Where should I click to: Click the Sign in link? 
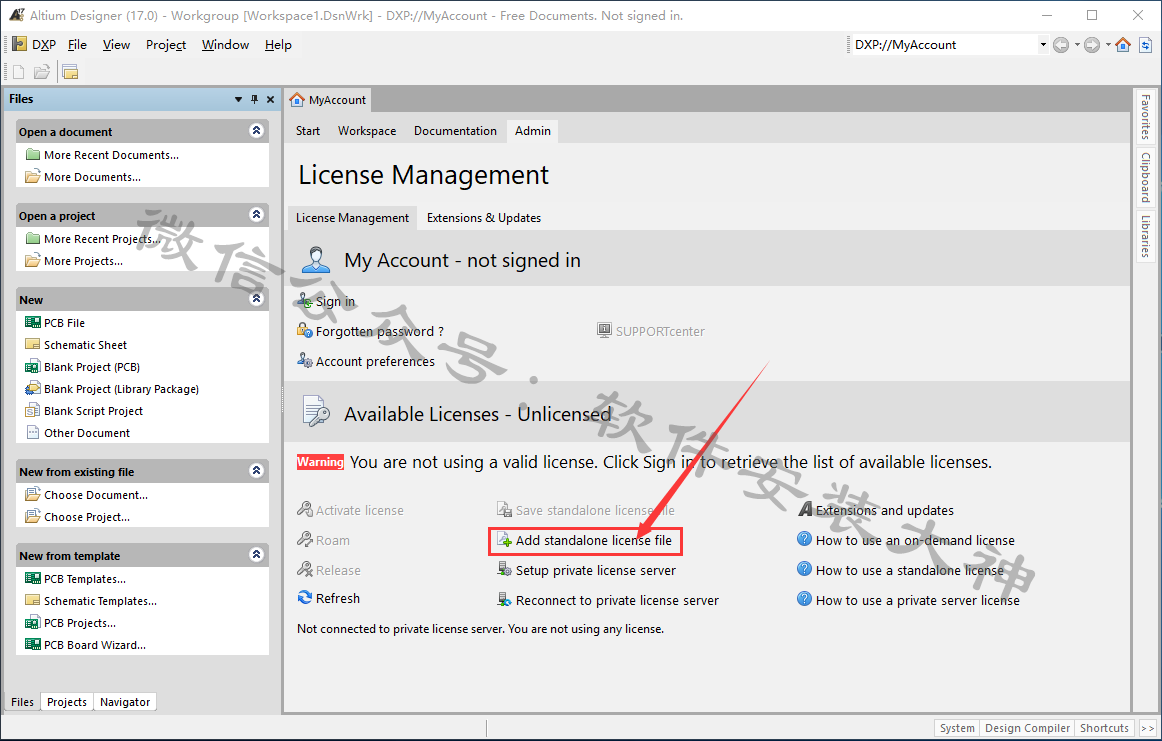click(x=335, y=302)
